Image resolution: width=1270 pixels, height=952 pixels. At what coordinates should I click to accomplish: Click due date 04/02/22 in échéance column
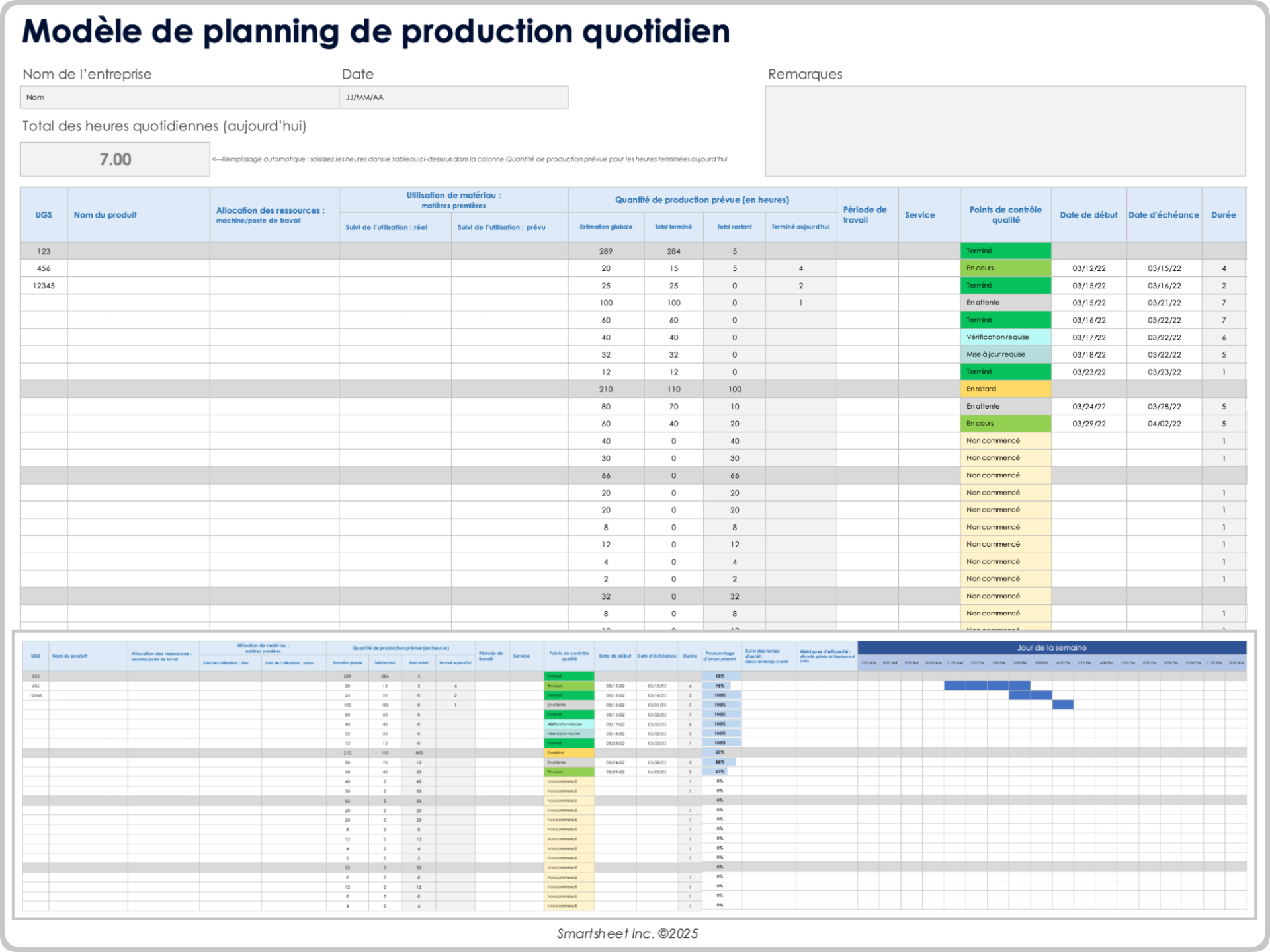coord(1164,423)
